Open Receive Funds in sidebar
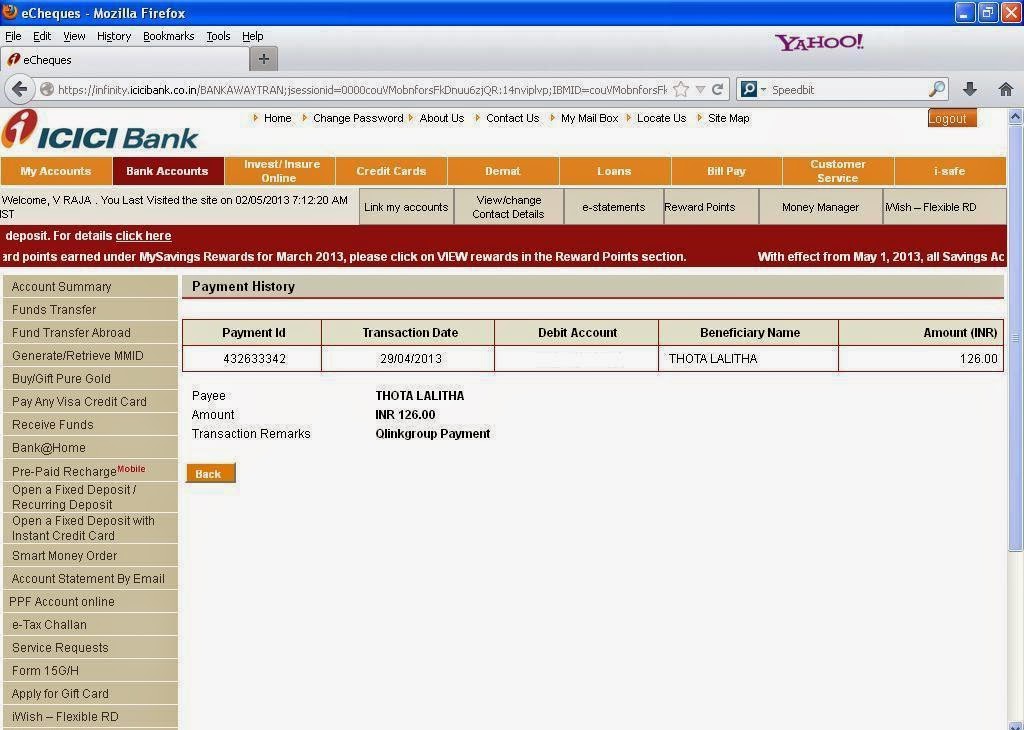Image resolution: width=1024 pixels, height=730 pixels. [x=90, y=424]
